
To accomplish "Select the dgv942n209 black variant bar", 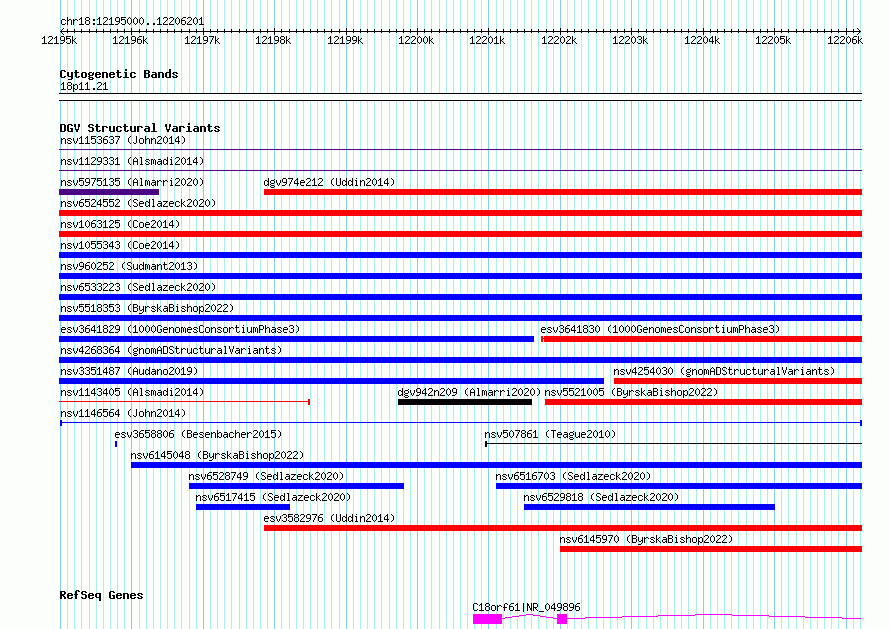I will click(465, 402).
